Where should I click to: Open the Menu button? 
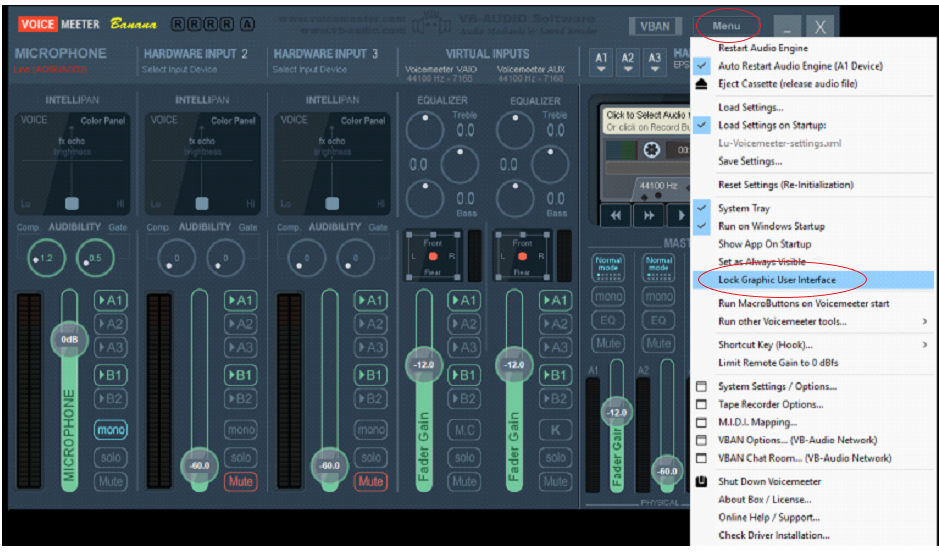(726, 26)
